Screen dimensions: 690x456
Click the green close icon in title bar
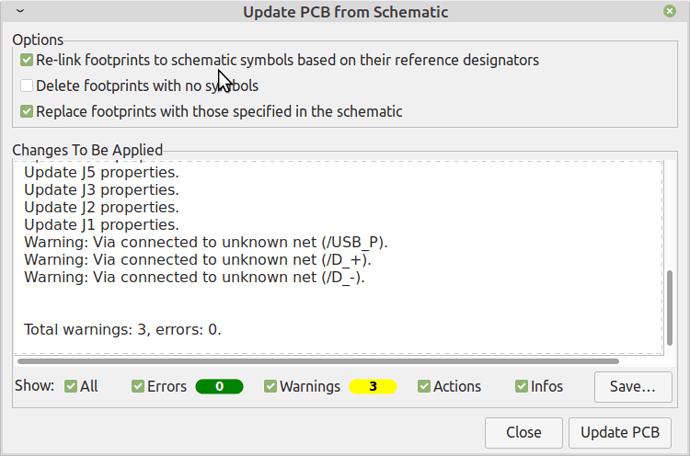pyautogui.click(x=669, y=11)
